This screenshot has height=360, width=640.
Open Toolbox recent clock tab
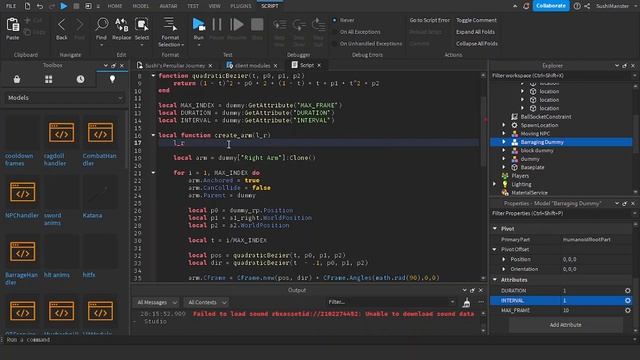click(80, 79)
